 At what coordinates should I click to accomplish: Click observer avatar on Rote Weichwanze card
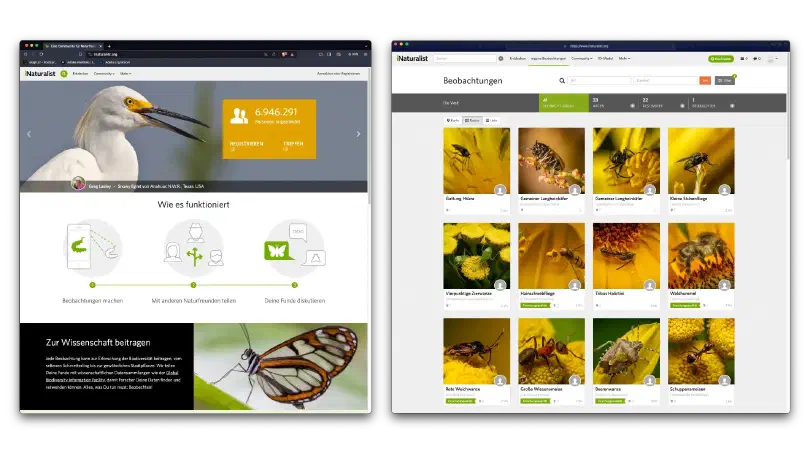pyautogui.click(x=500, y=381)
